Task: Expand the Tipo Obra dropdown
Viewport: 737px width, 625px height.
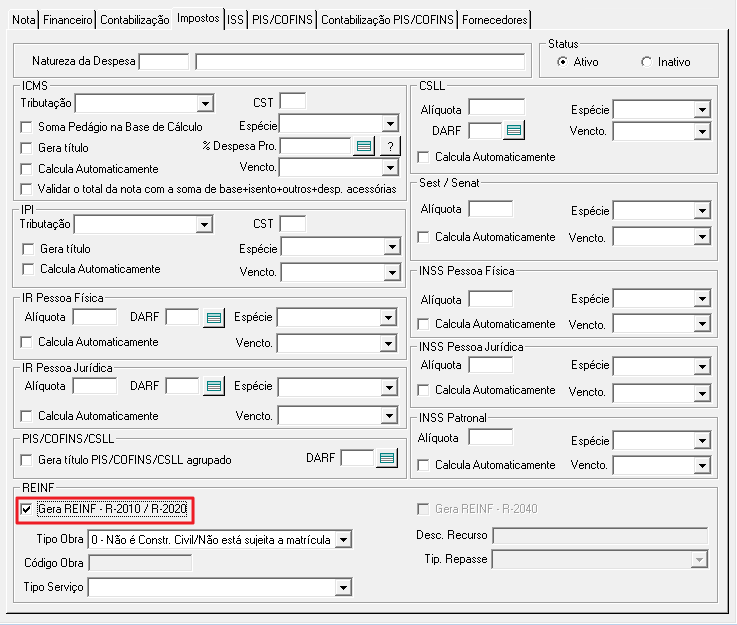Action: click(344, 540)
